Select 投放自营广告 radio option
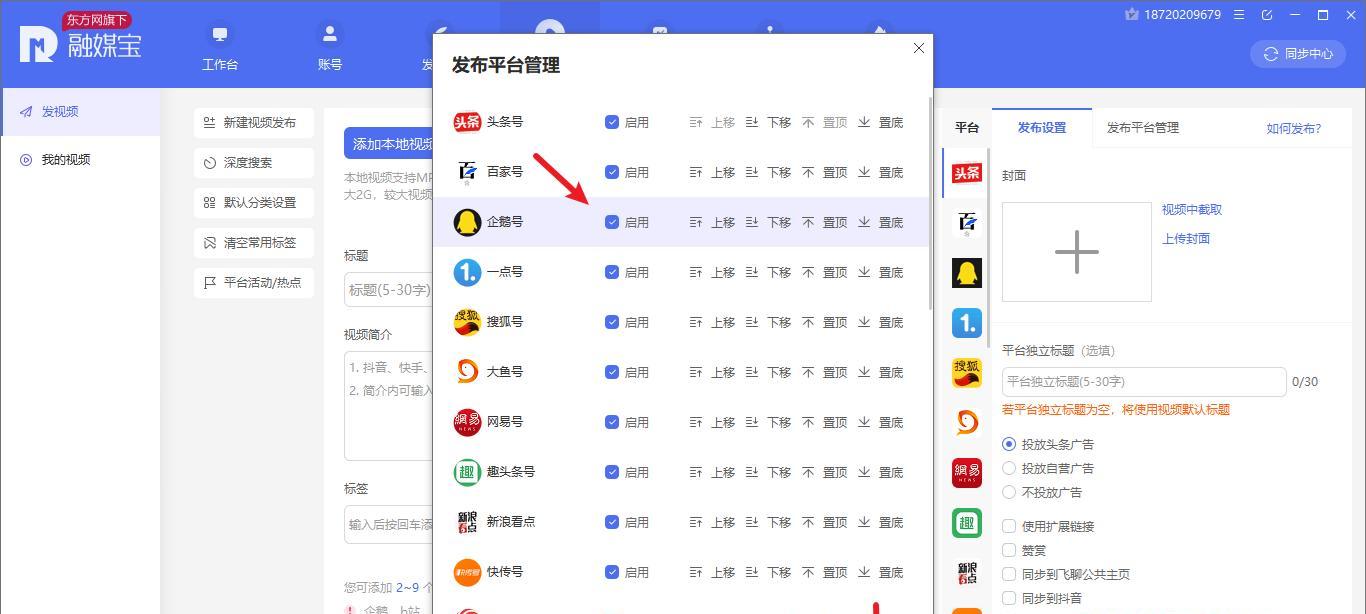The image size is (1366, 614). [1009, 468]
